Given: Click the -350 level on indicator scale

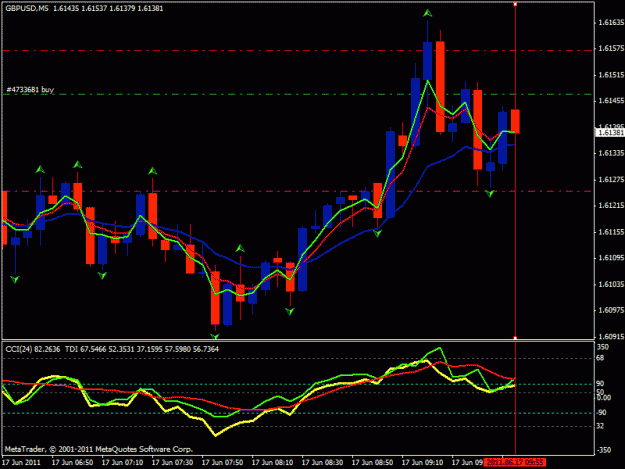Looking at the screenshot, I should click(x=604, y=450).
